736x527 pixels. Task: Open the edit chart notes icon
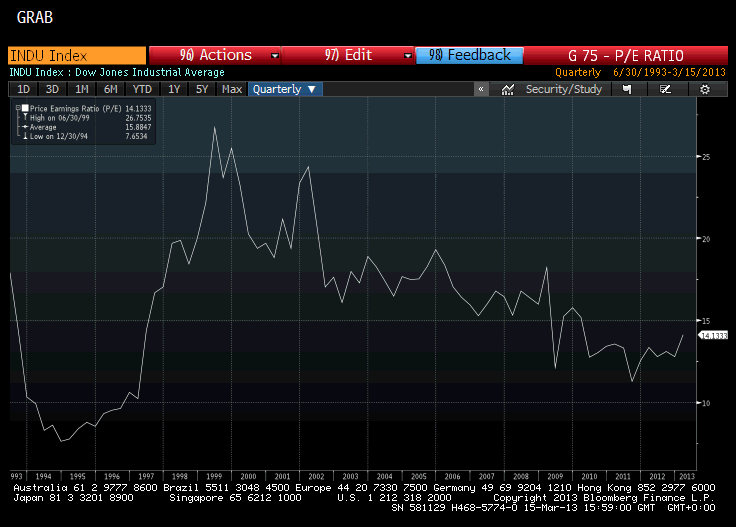click(665, 89)
